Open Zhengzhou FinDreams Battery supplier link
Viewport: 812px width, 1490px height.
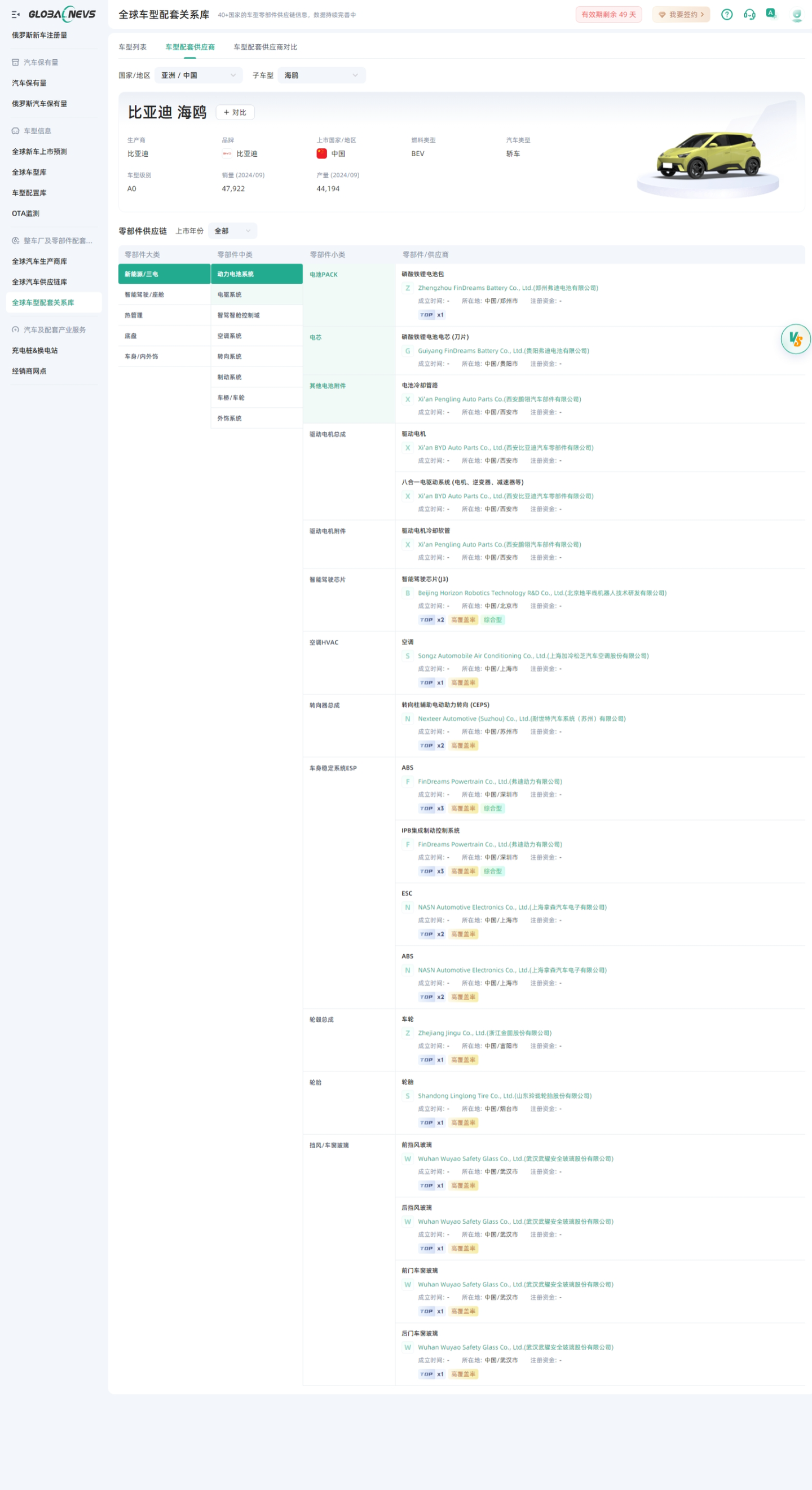pyautogui.click(x=508, y=288)
